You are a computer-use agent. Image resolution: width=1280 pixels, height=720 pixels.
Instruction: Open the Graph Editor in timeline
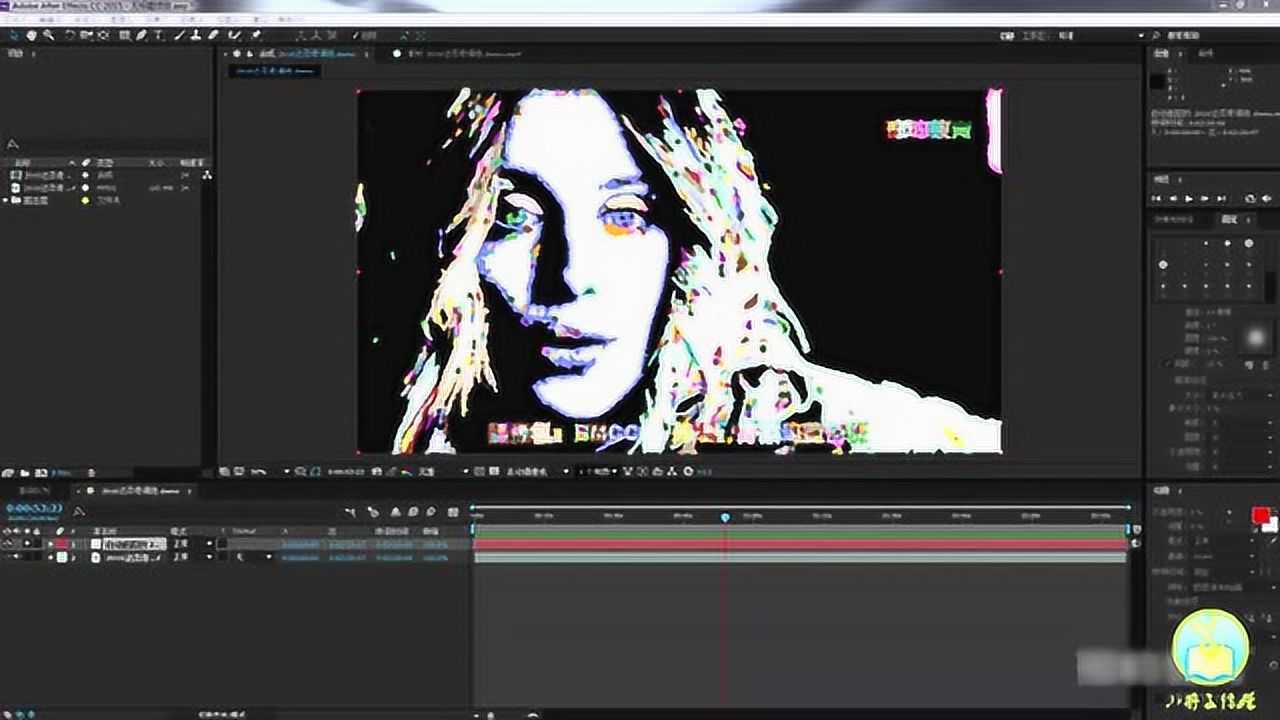[x=453, y=512]
